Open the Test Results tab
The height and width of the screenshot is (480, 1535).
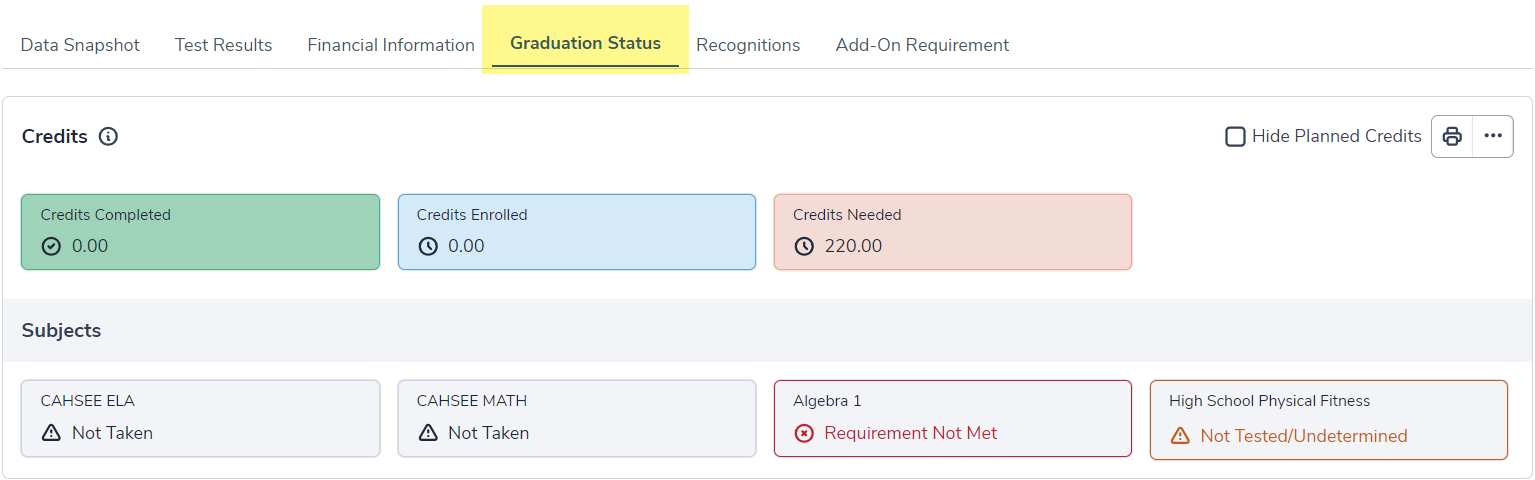[x=223, y=45]
